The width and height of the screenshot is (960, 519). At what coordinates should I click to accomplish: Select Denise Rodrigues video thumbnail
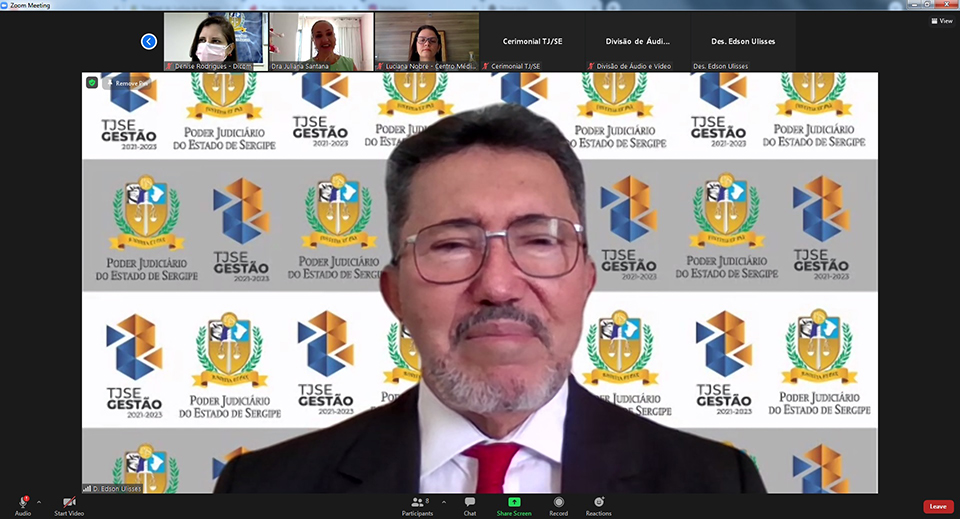213,41
